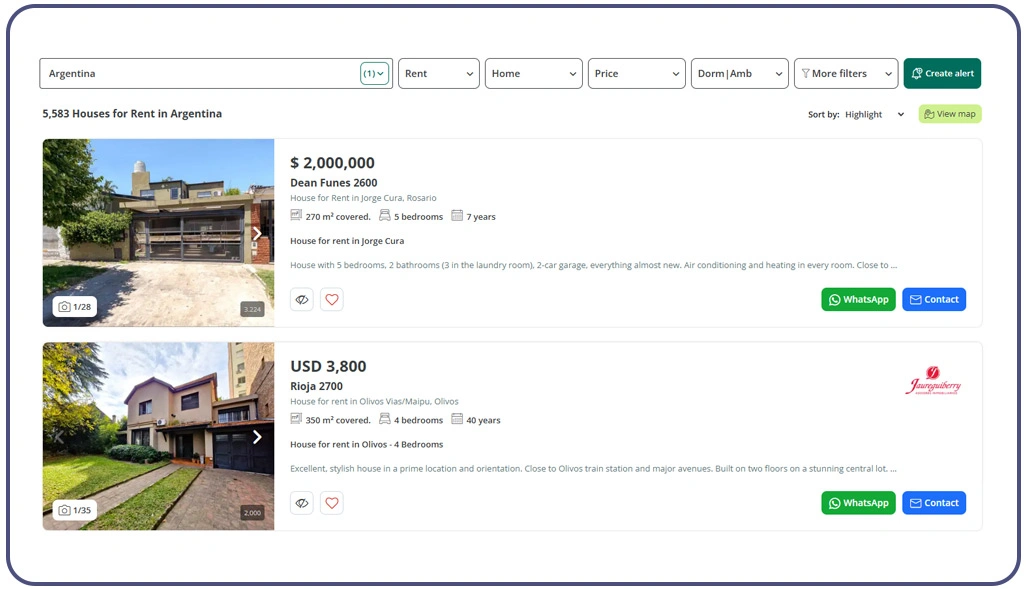
Task: Click the Contact button on Dean Funes listing
Action: (934, 299)
